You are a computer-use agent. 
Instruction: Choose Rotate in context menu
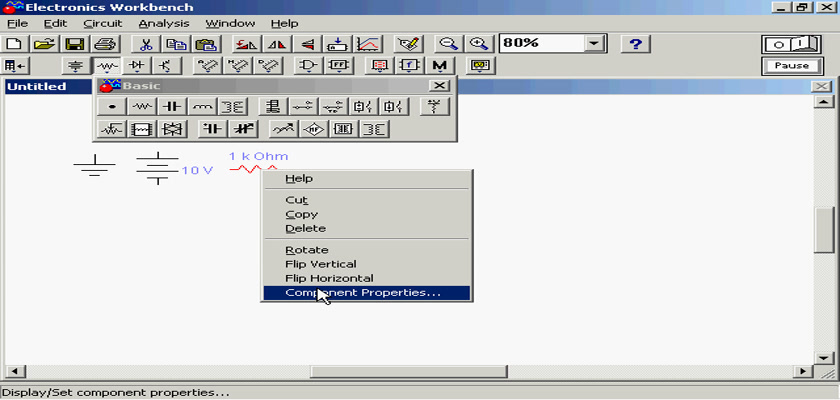pos(366,250)
